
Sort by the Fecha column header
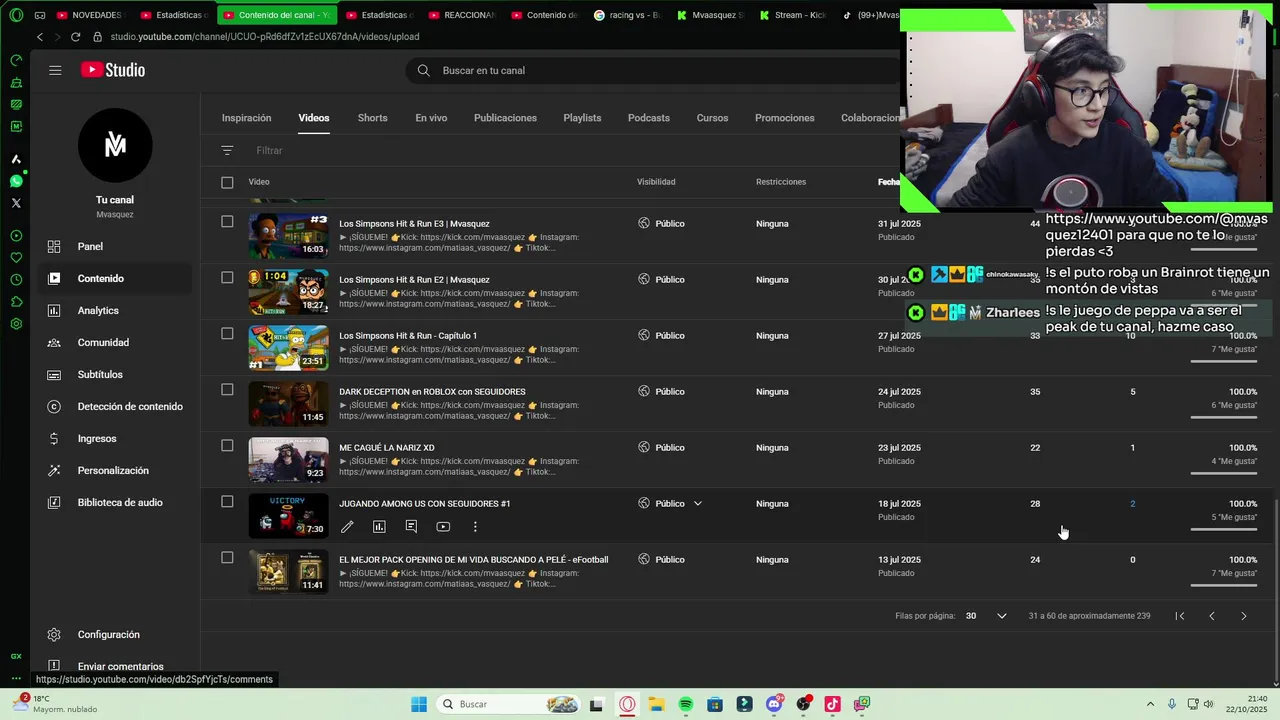[889, 182]
